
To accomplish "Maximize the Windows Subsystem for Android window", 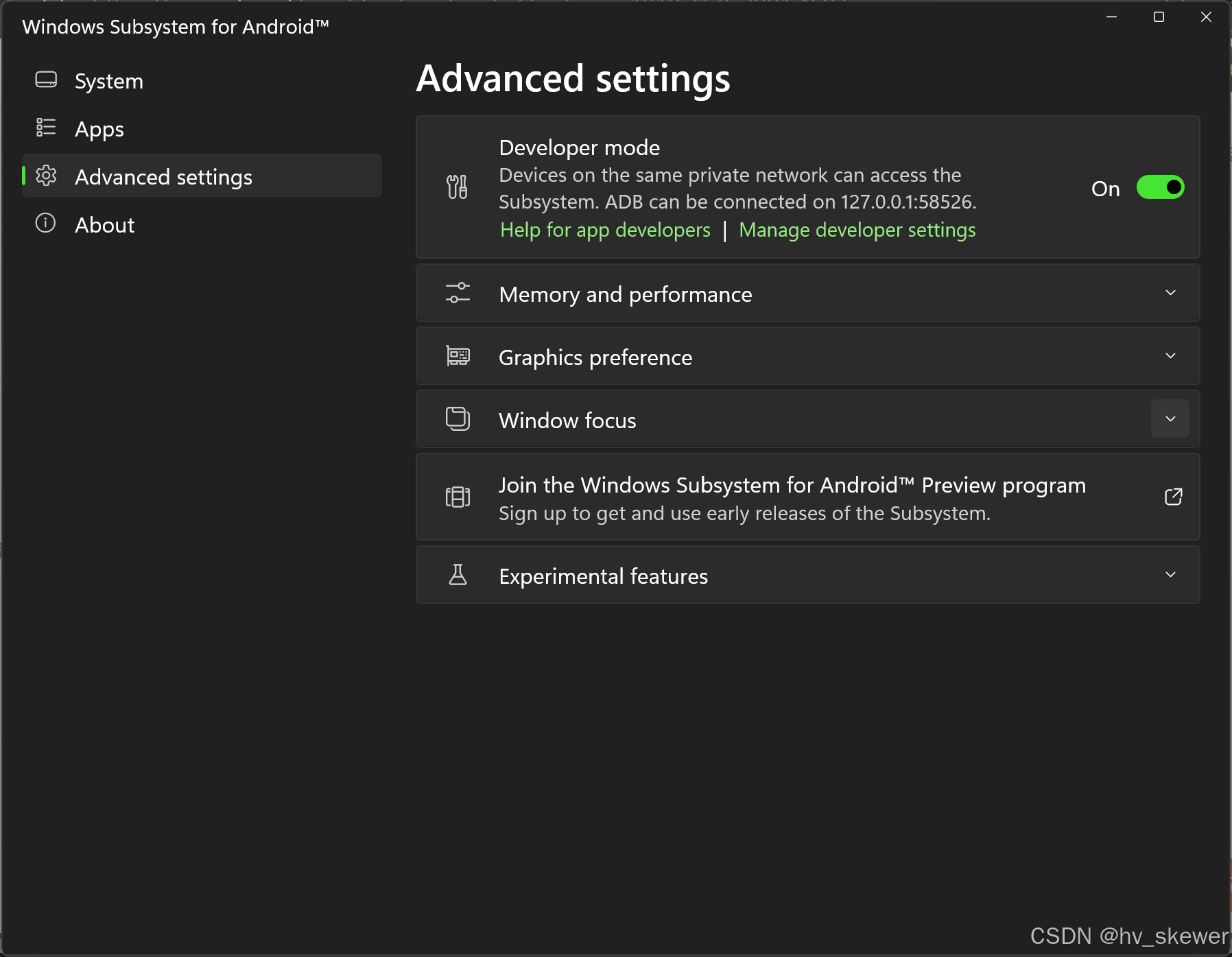I will (1159, 17).
